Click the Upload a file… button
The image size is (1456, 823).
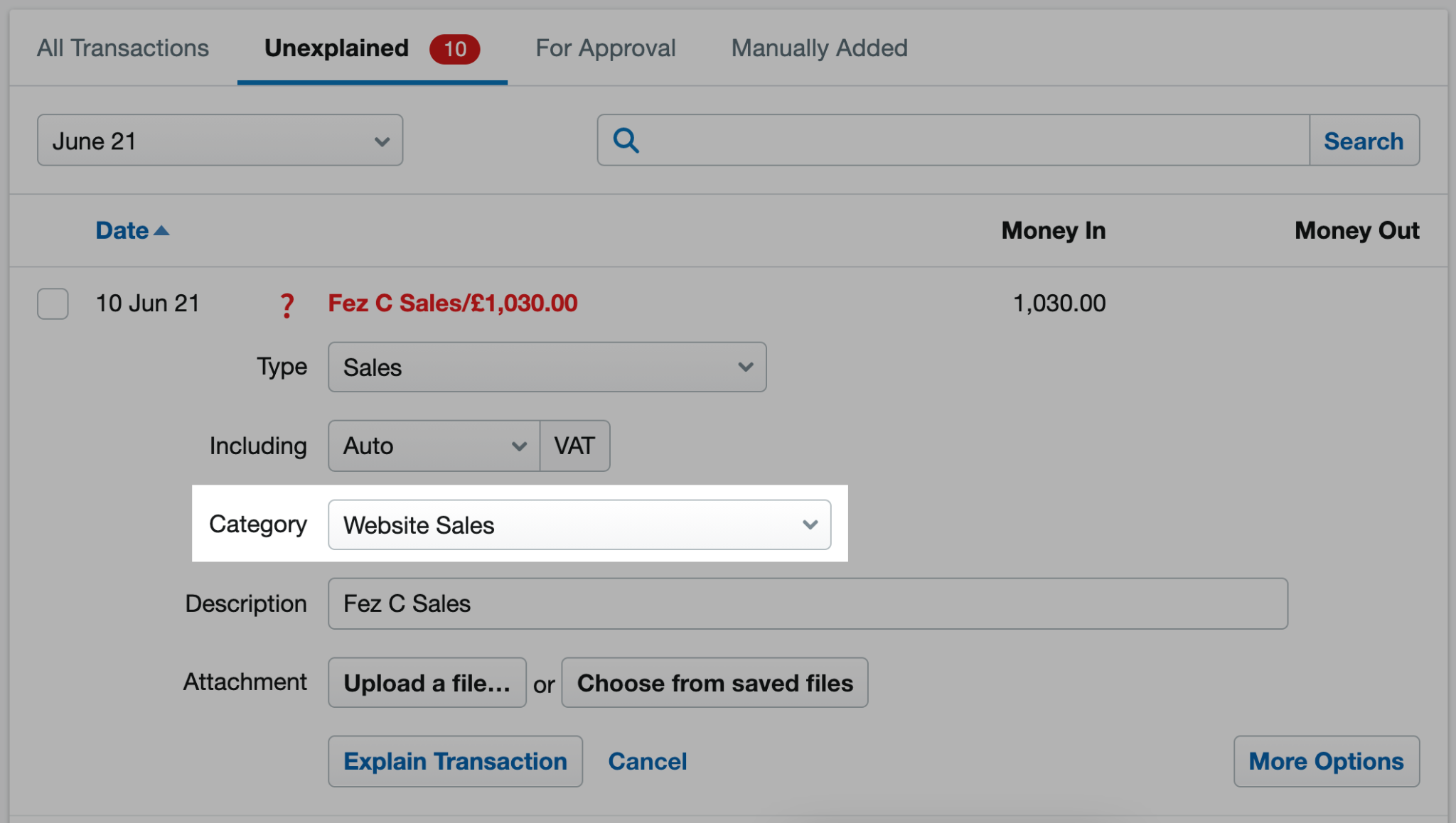[x=427, y=682]
